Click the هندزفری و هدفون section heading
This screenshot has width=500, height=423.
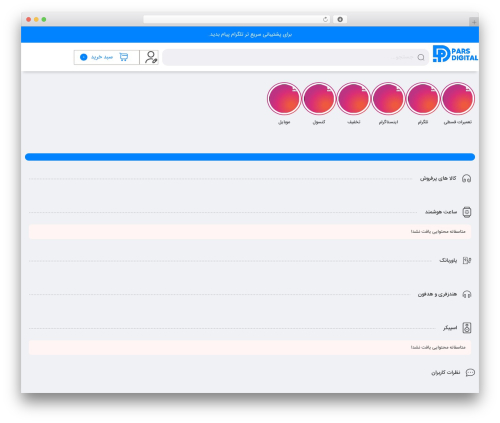click(x=437, y=294)
